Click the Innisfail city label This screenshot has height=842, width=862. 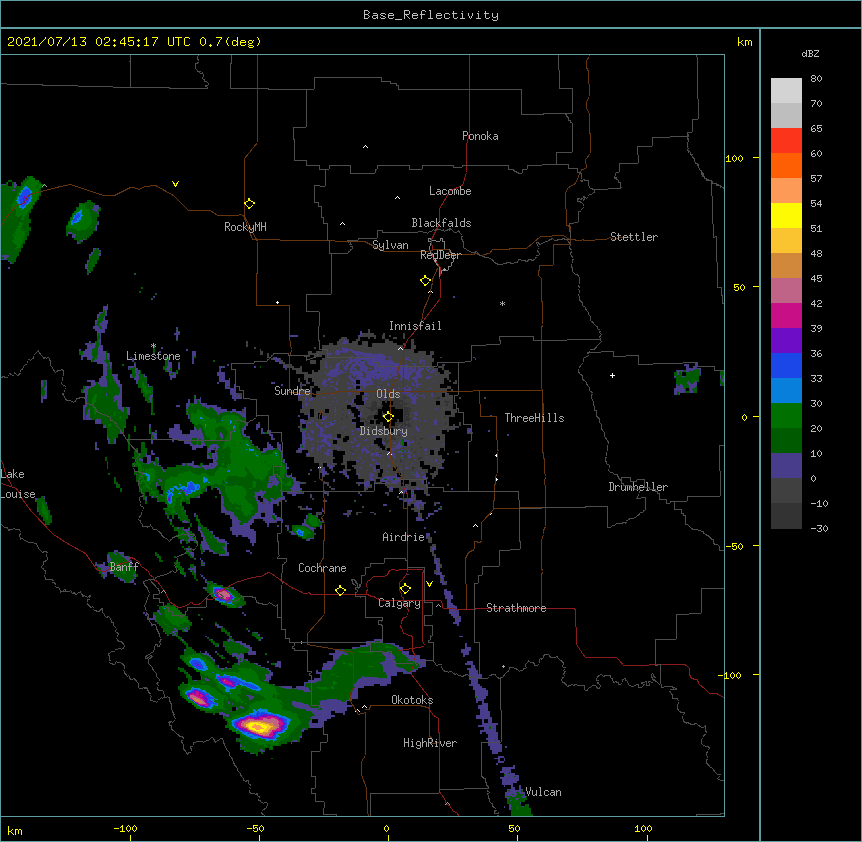point(415,326)
